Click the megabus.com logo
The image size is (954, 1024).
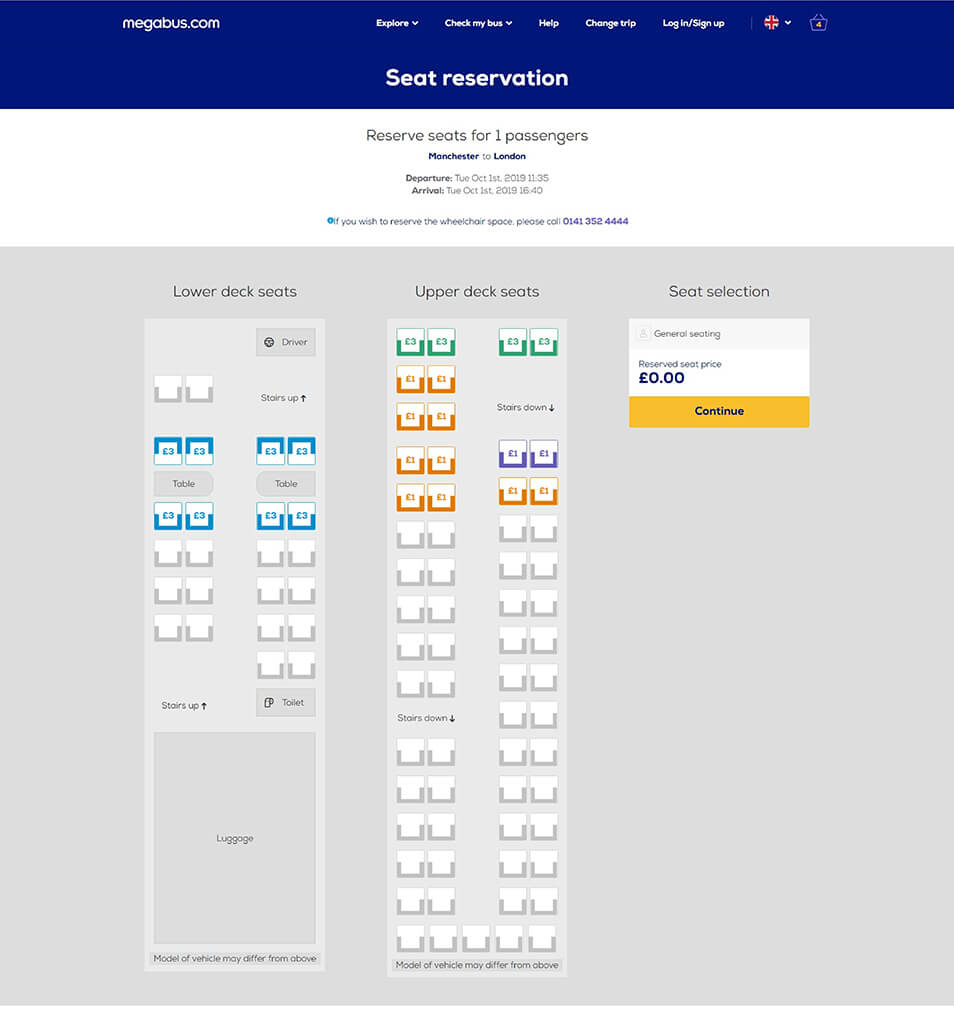[x=171, y=23]
